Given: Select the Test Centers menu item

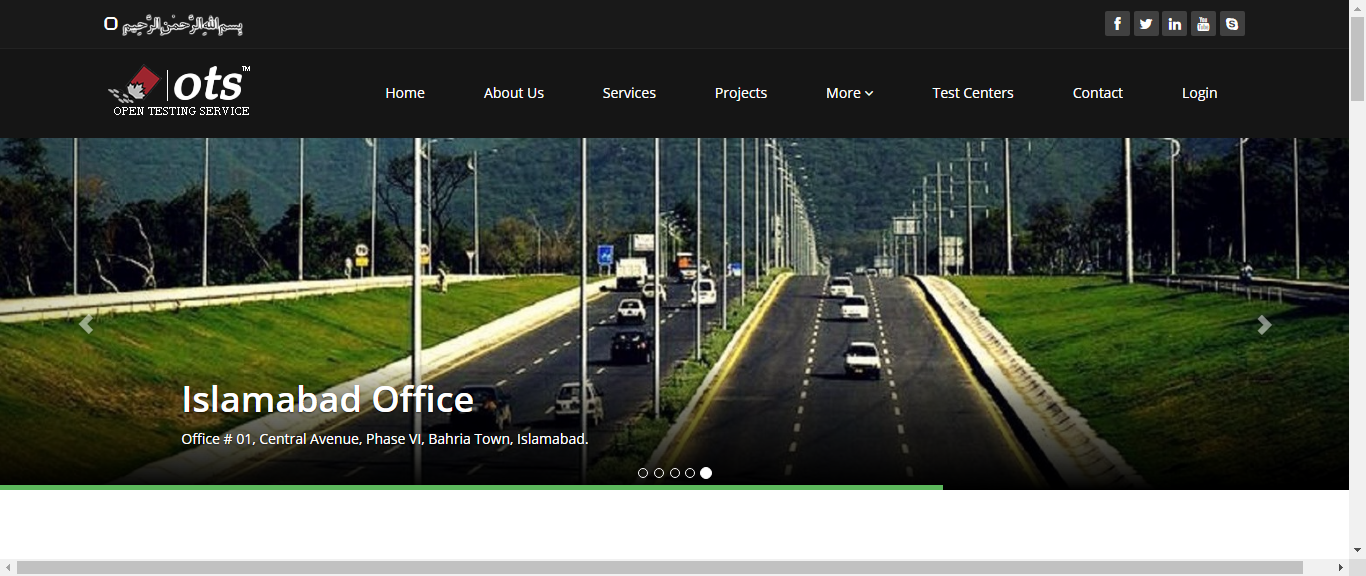Looking at the screenshot, I should point(972,92).
